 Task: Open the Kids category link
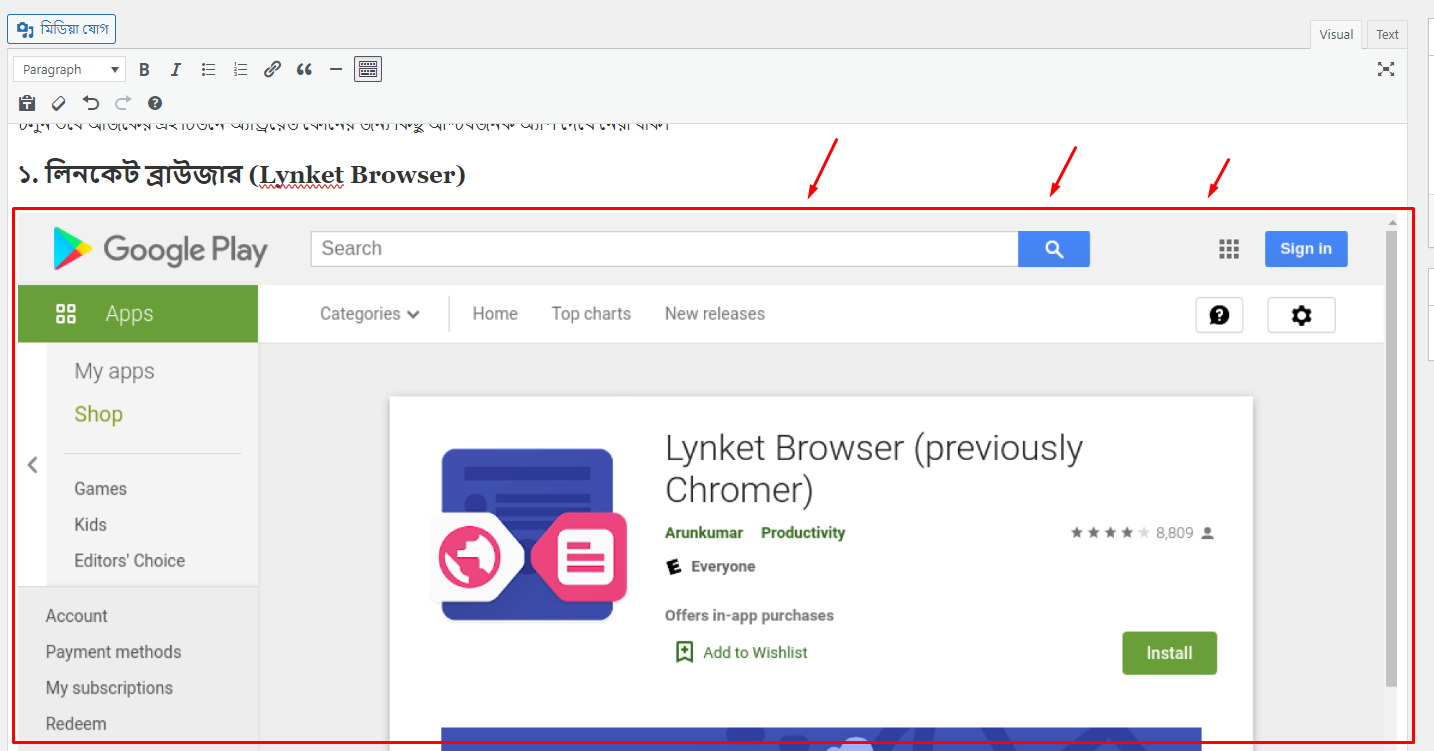(x=90, y=525)
